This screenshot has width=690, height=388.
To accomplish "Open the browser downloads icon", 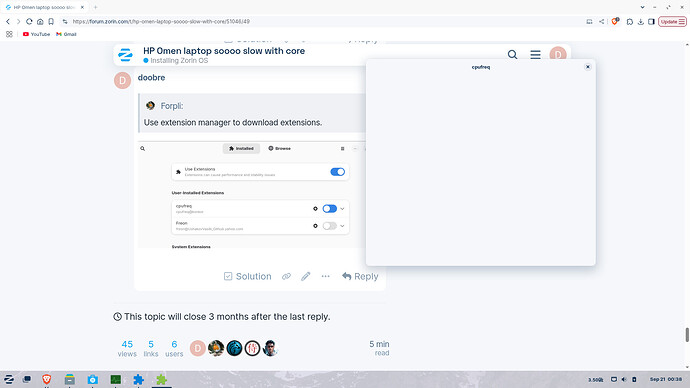I will pos(641,22).
